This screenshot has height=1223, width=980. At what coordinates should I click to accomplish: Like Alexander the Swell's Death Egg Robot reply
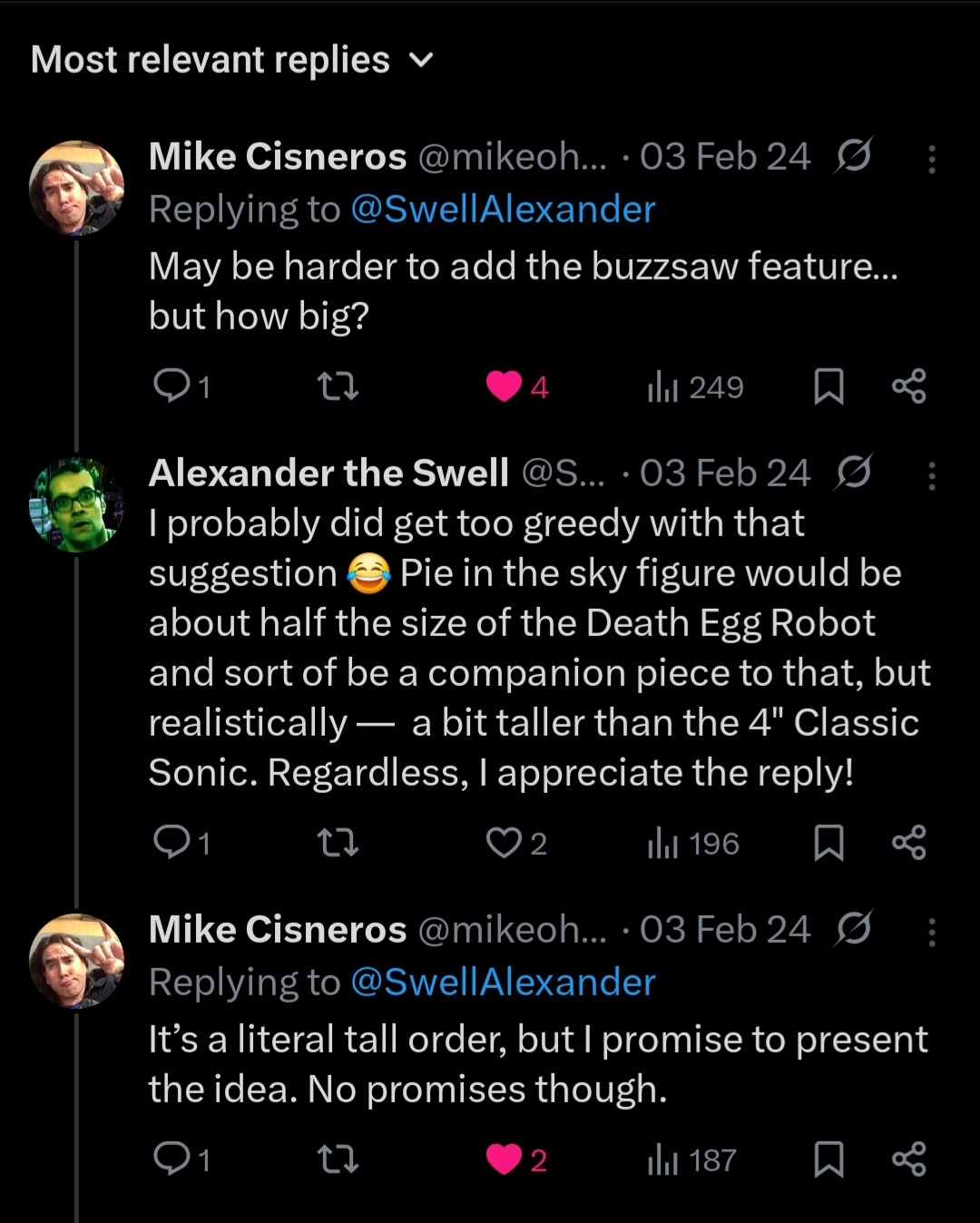coord(503,843)
